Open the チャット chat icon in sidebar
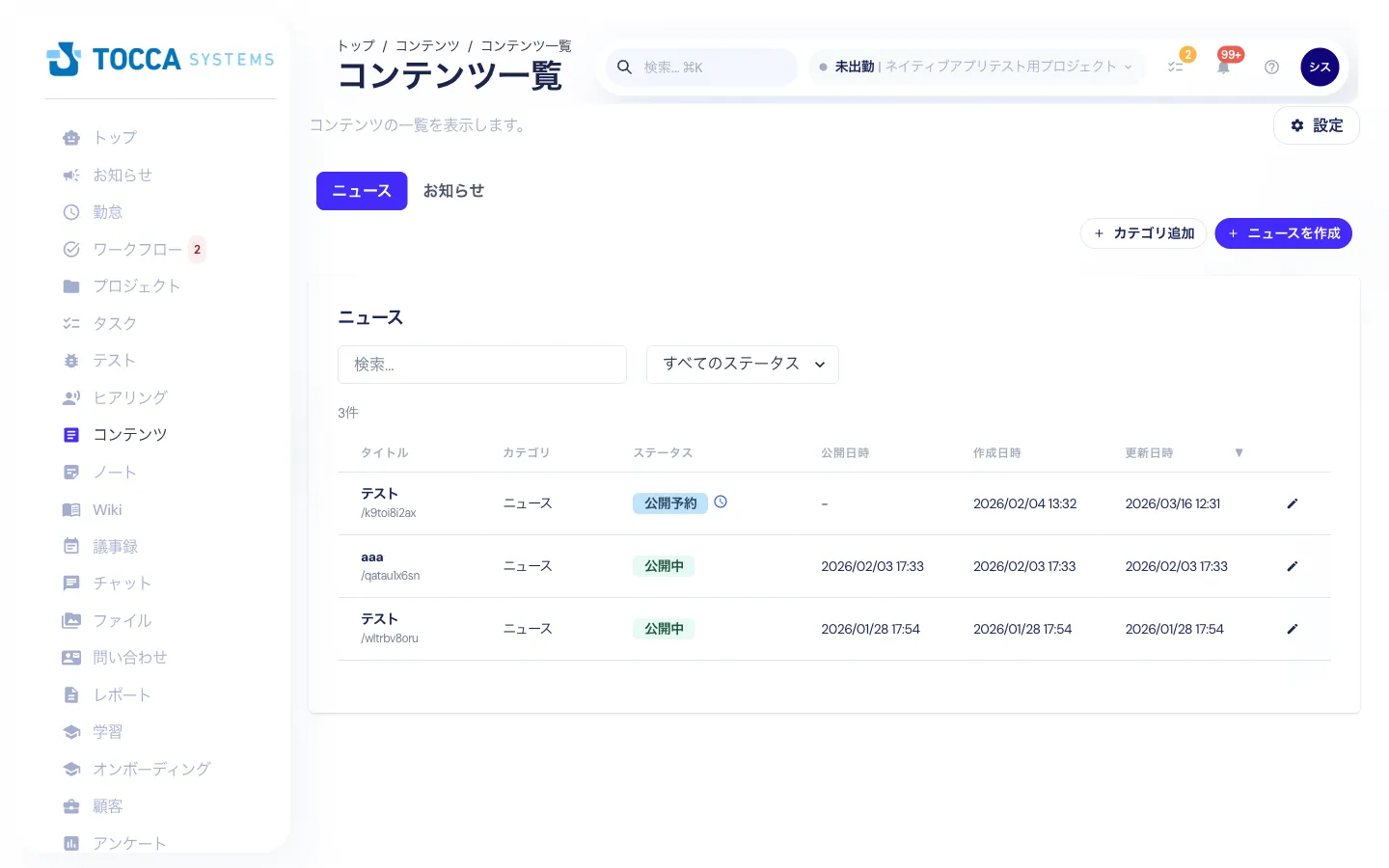This screenshot has height=868, width=1389. coord(70,583)
